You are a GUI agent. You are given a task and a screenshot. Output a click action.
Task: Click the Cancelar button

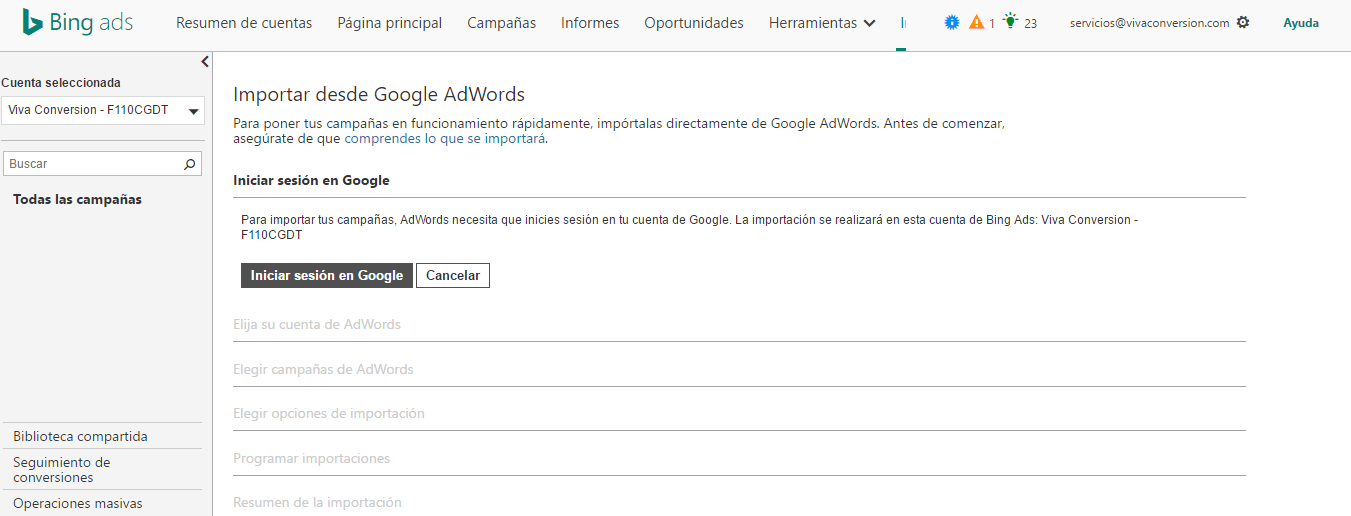(x=453, y=276)
